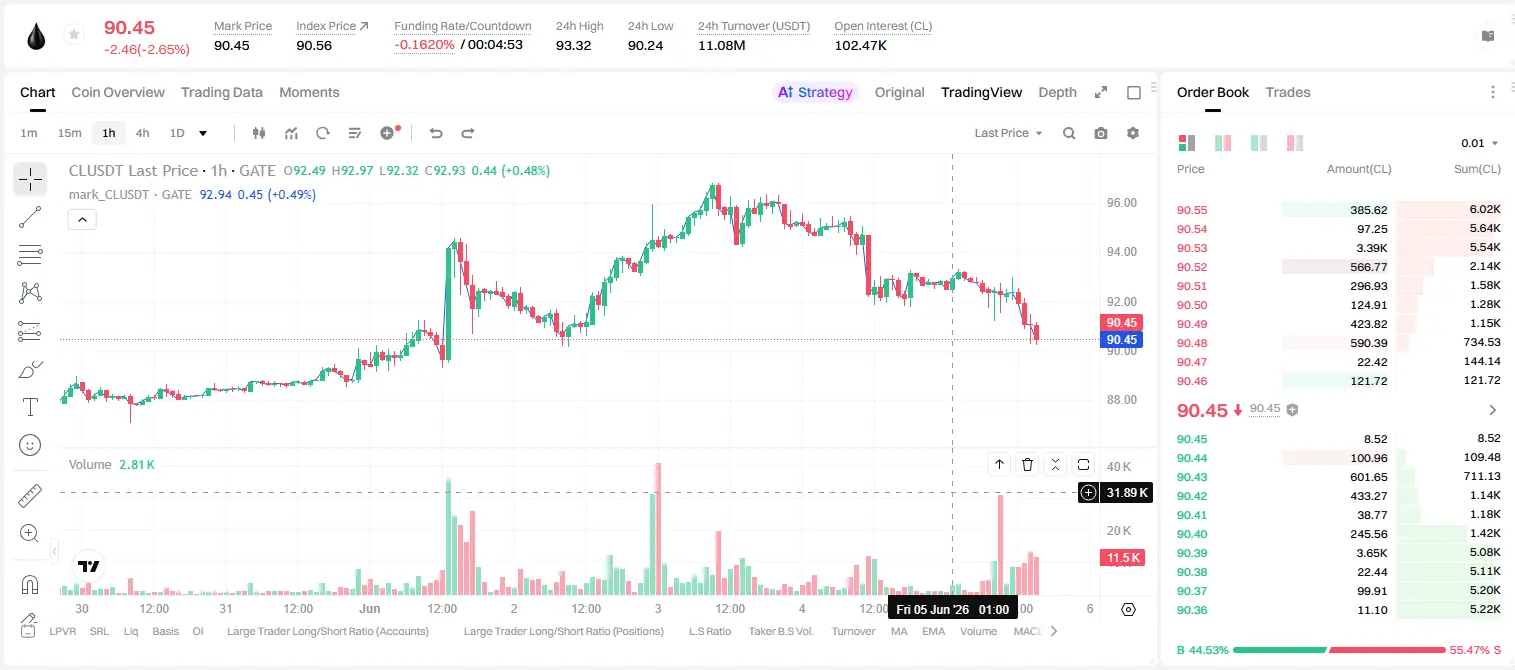The height and width of the screenshot is (670, 1515).
Task: Open the Last Price dropdown
Action: pyautogui.click(x=1008, y=133)
